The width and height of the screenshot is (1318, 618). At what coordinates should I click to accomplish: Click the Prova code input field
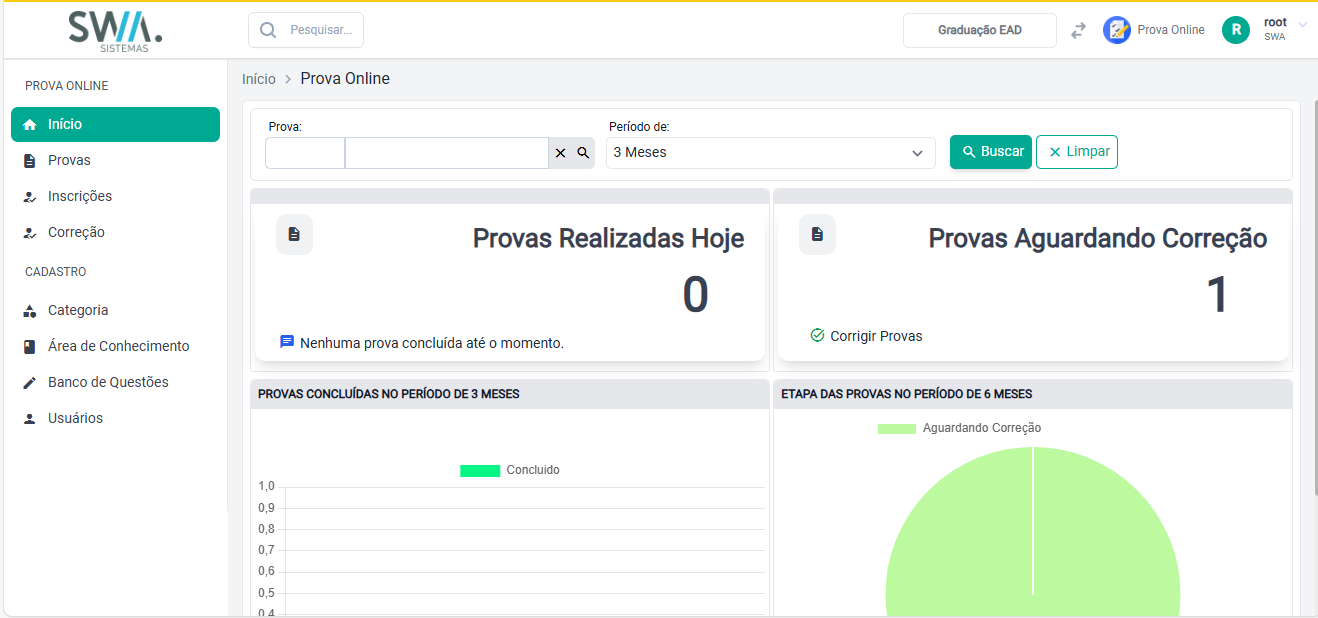(x=305, y=153)
